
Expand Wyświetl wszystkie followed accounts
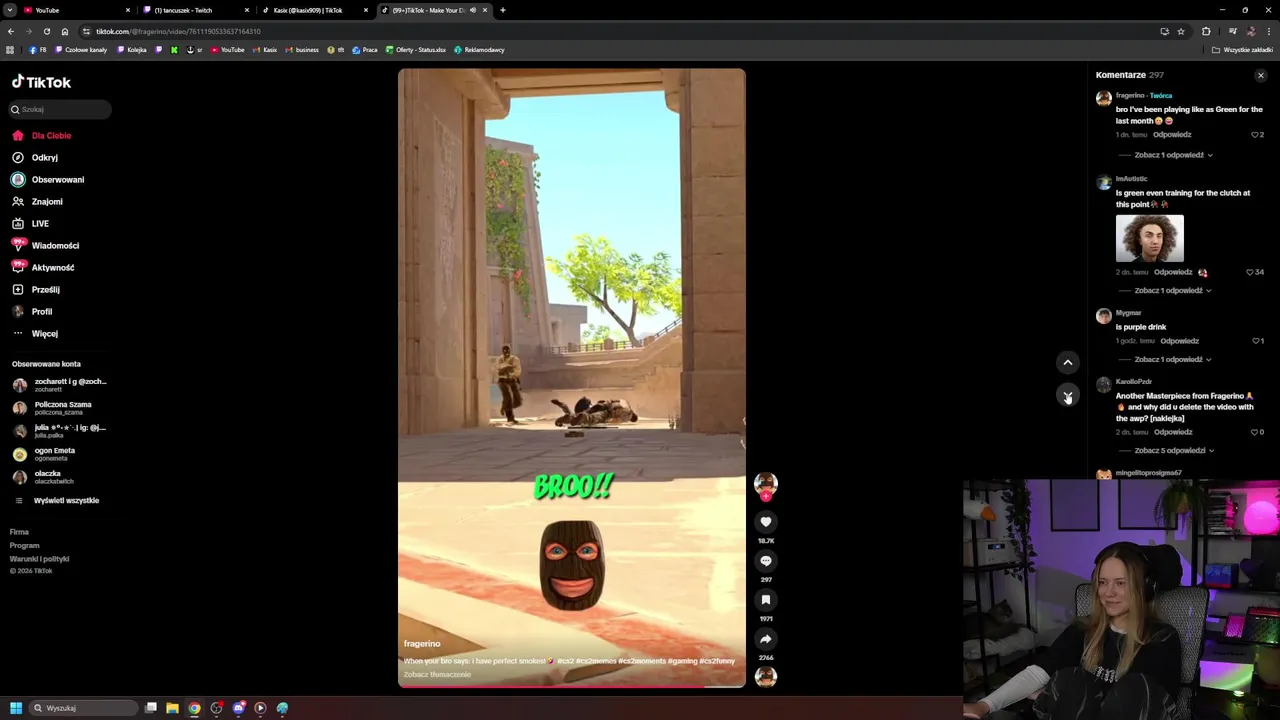point(66,501)
